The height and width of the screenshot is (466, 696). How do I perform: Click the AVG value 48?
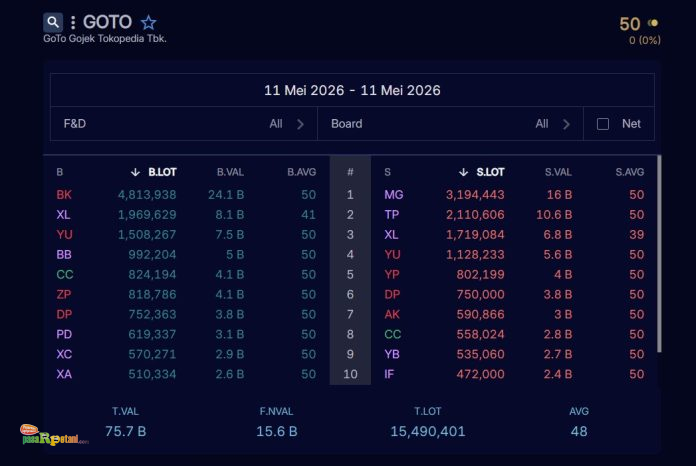(579, 431)
